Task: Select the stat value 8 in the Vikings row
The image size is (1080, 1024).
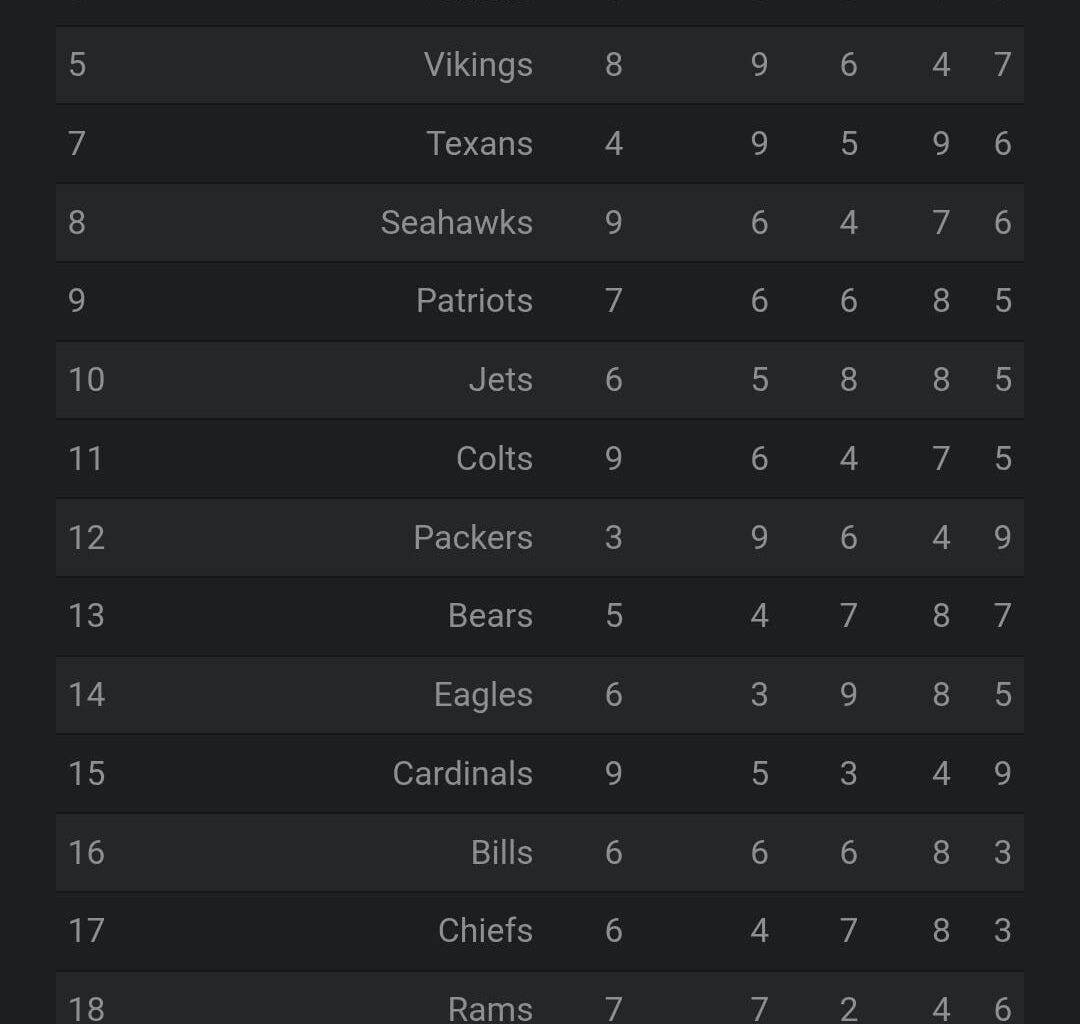Action: click(x=612, y=64)
